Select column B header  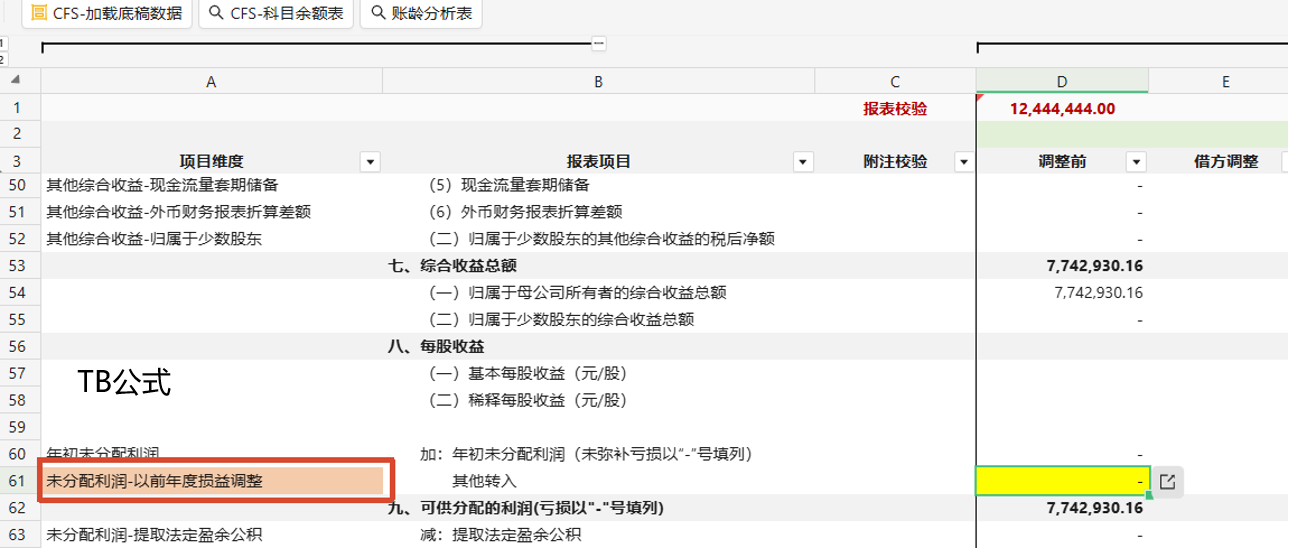598,82
